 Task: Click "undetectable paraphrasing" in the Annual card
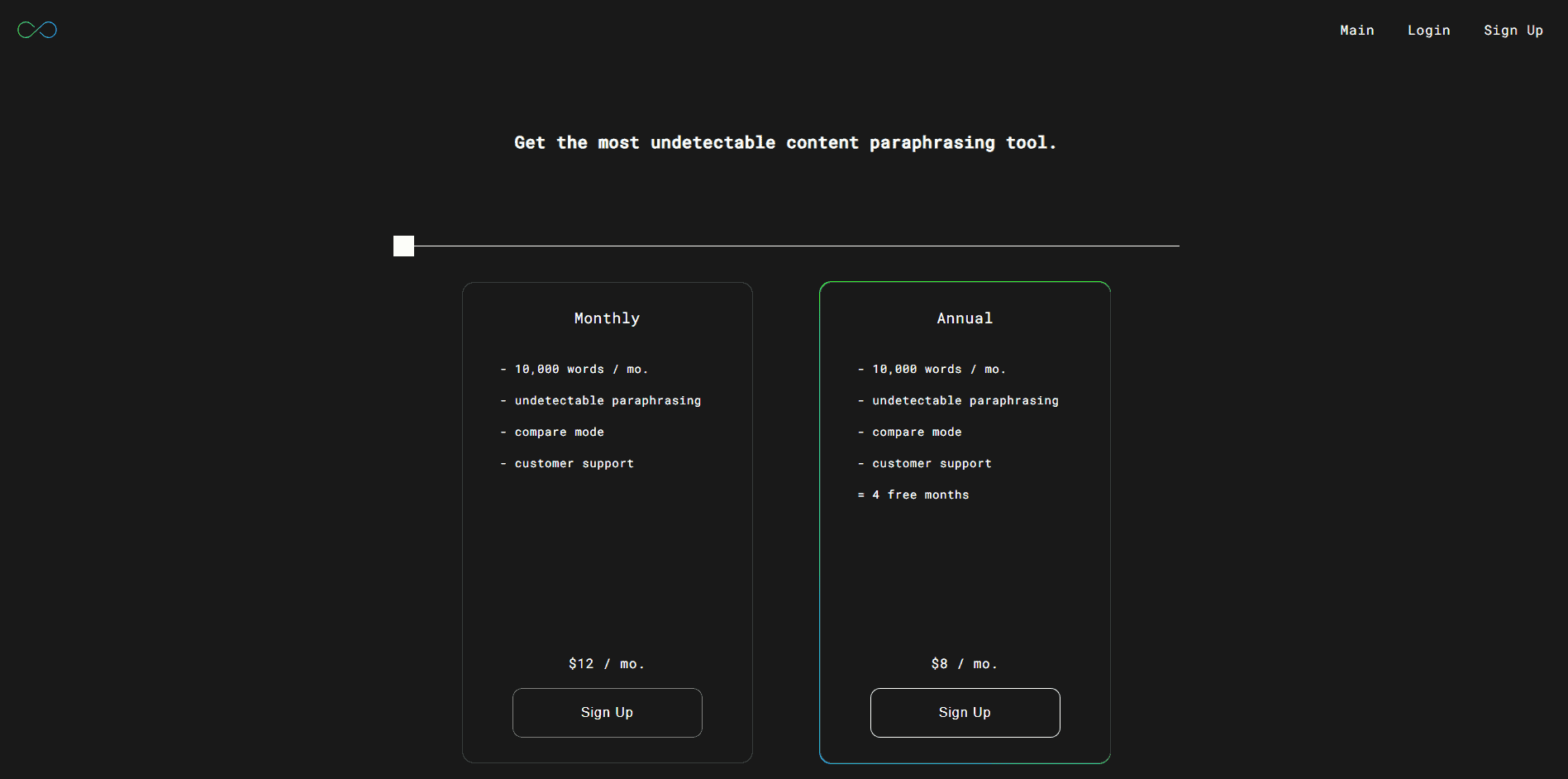coord(965,400)
